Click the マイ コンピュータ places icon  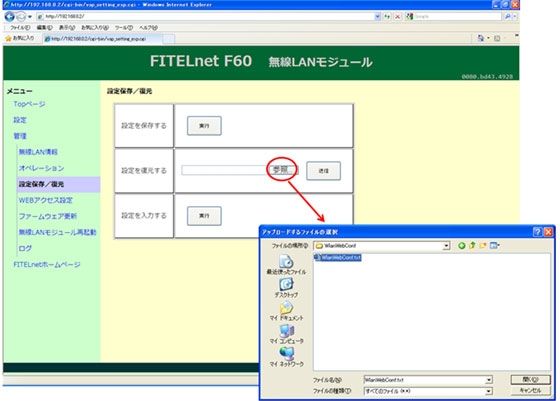(286, 334)
